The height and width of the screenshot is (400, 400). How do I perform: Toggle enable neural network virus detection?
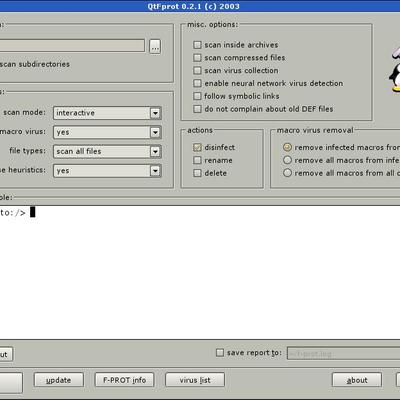197,83
